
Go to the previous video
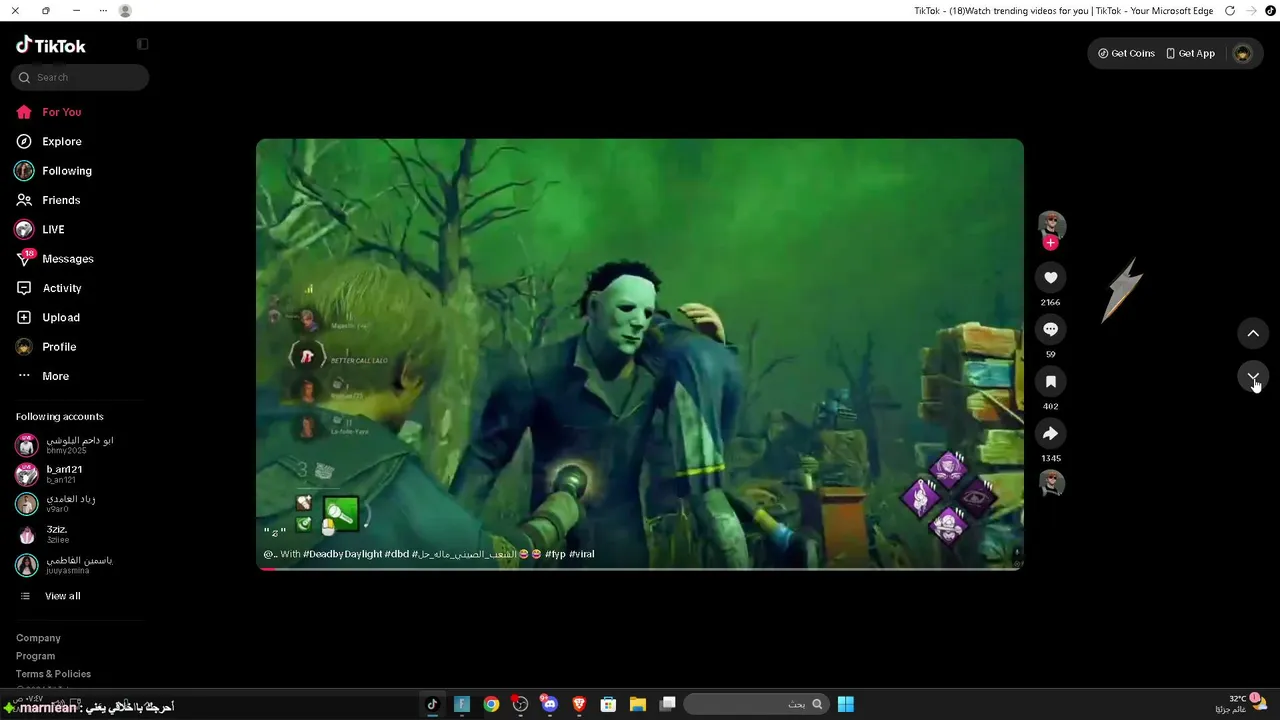coord(1253,333)
